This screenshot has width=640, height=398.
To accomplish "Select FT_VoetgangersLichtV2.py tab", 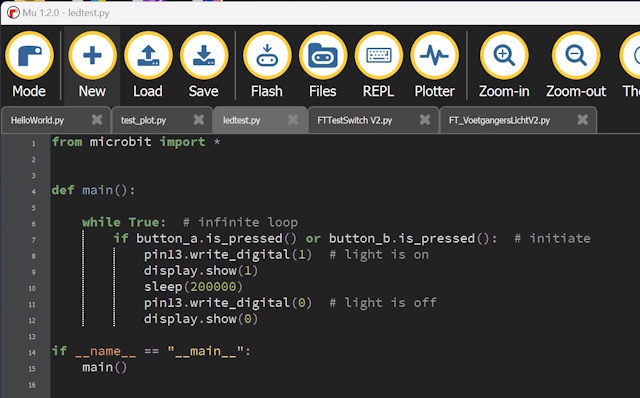I will [499, 120].
